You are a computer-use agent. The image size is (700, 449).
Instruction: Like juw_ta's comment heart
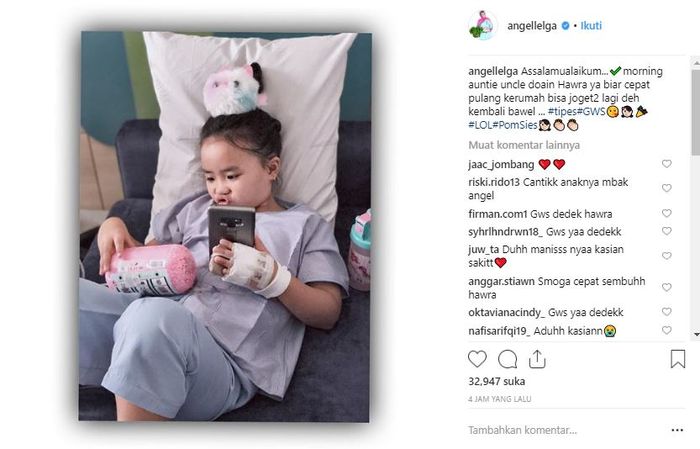pyautogui.click(x=667, y=256)
